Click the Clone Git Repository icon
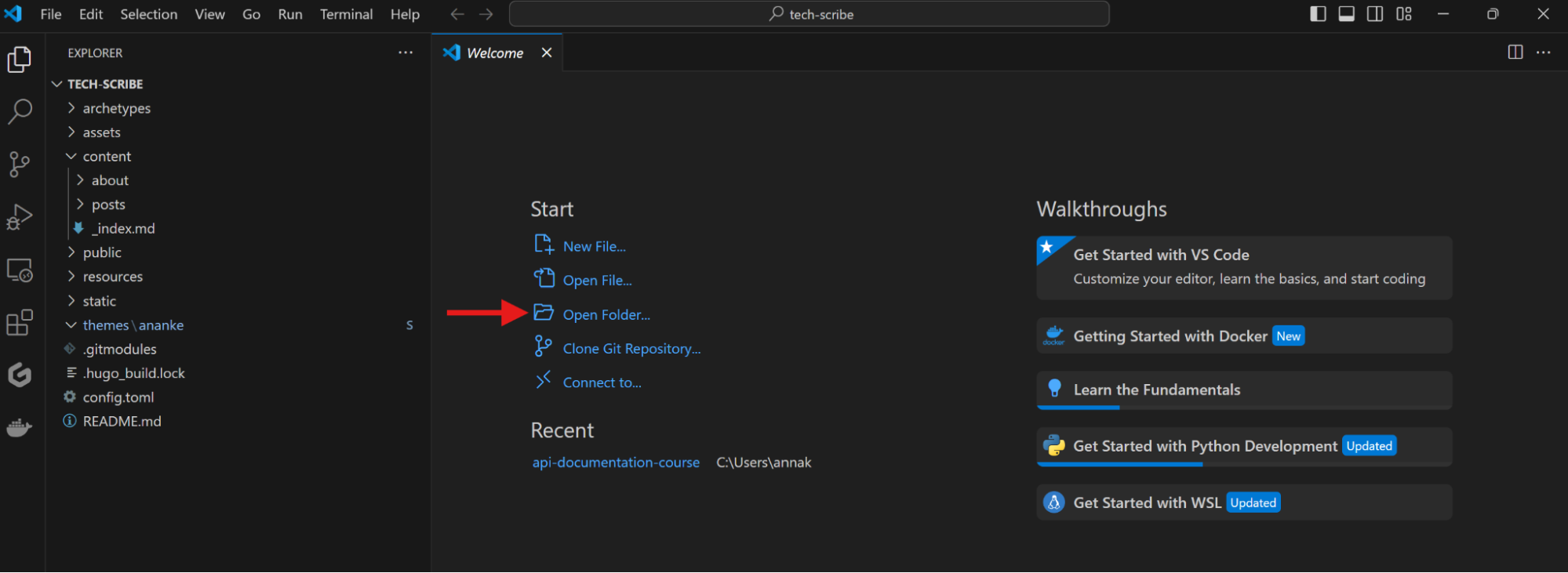Viewport: 1568px width, 573px height. coord(543,346)
